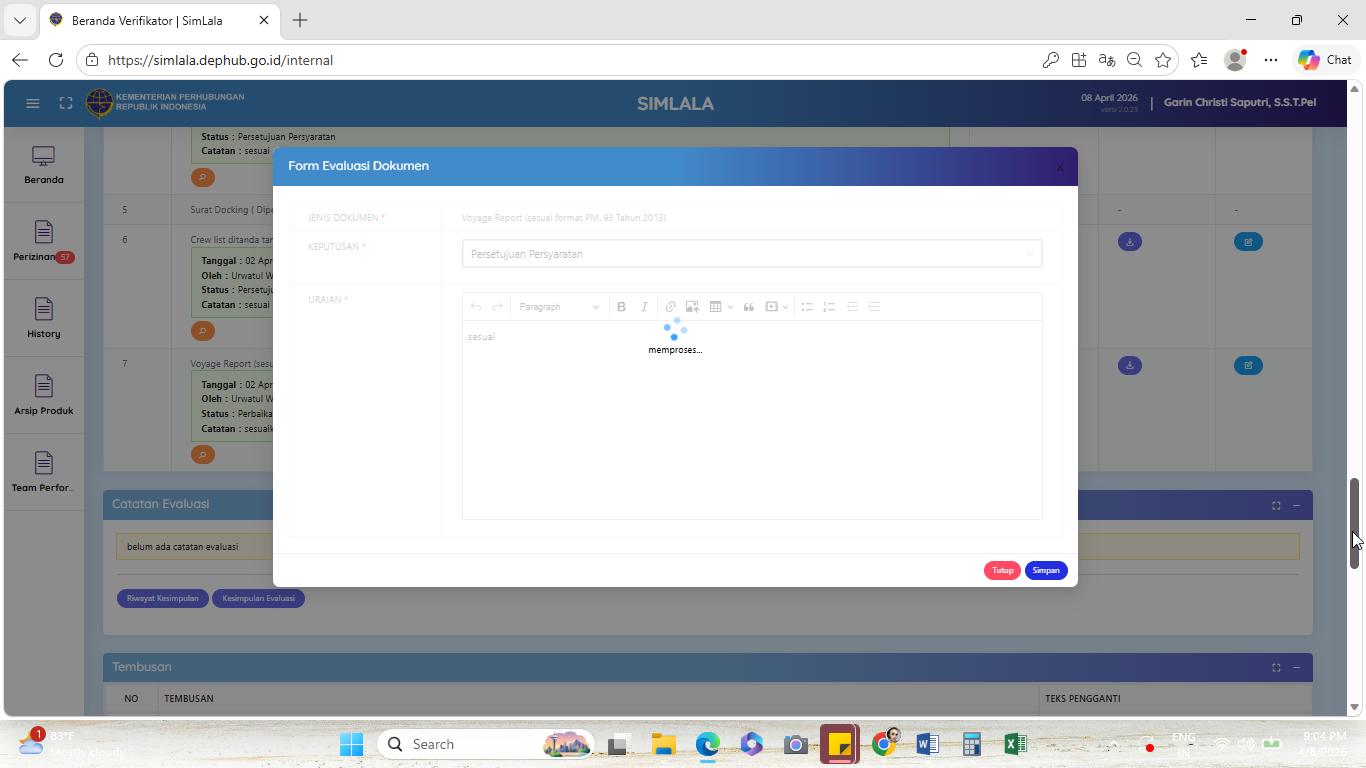Open the Paragraph style dropdown
Viewport: 1366px width, 768px height.
point(559,307)
